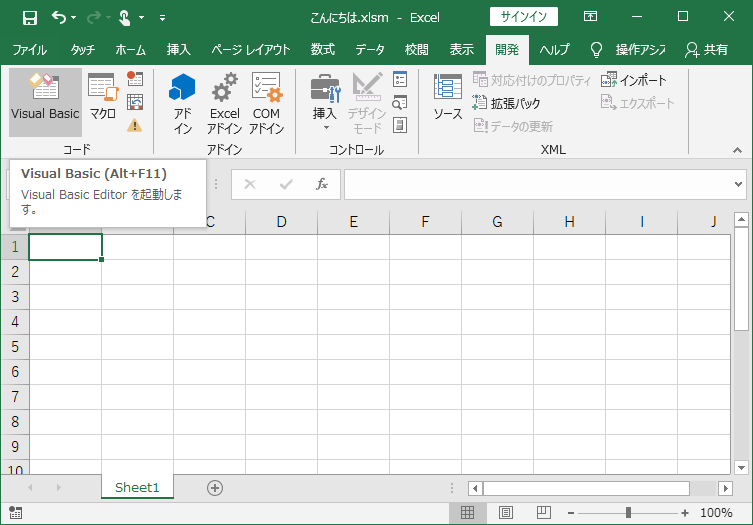753x525 pixels.
Task: Click the 操作アシスト lightbulb search
Action: click(x=628, y=49)
